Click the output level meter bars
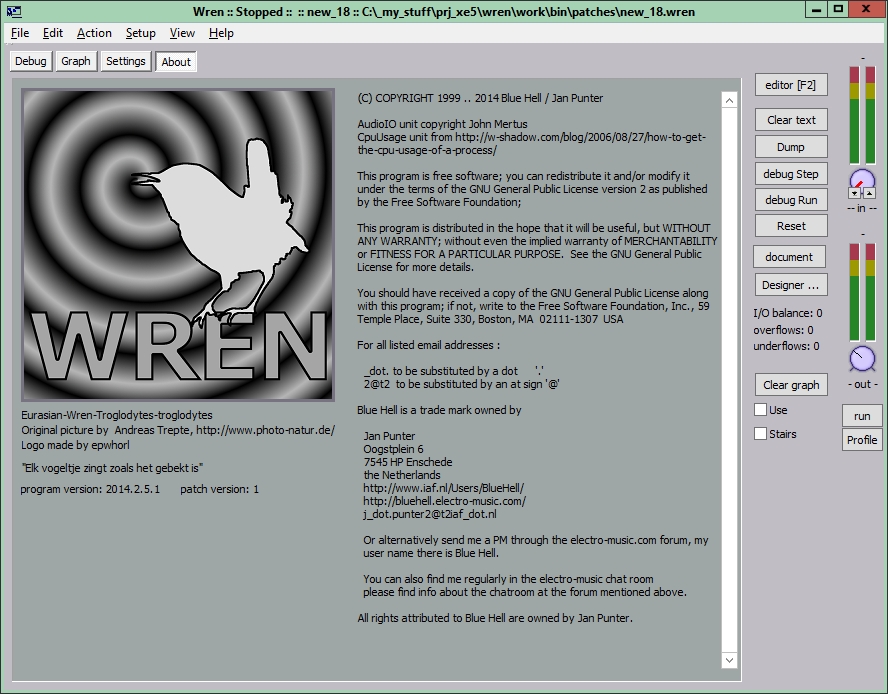This screenshot has width=888, height=694. click(862, 292)
